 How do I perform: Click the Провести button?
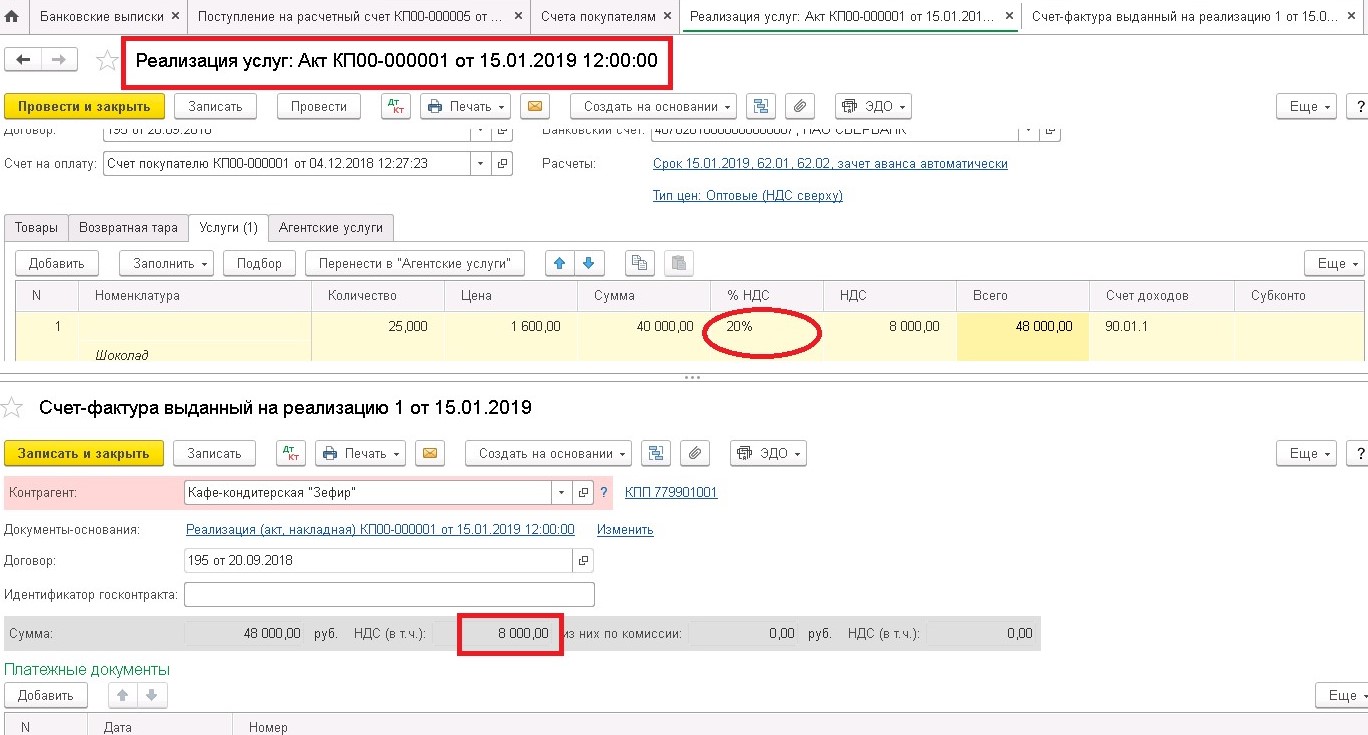pos(319,107)
